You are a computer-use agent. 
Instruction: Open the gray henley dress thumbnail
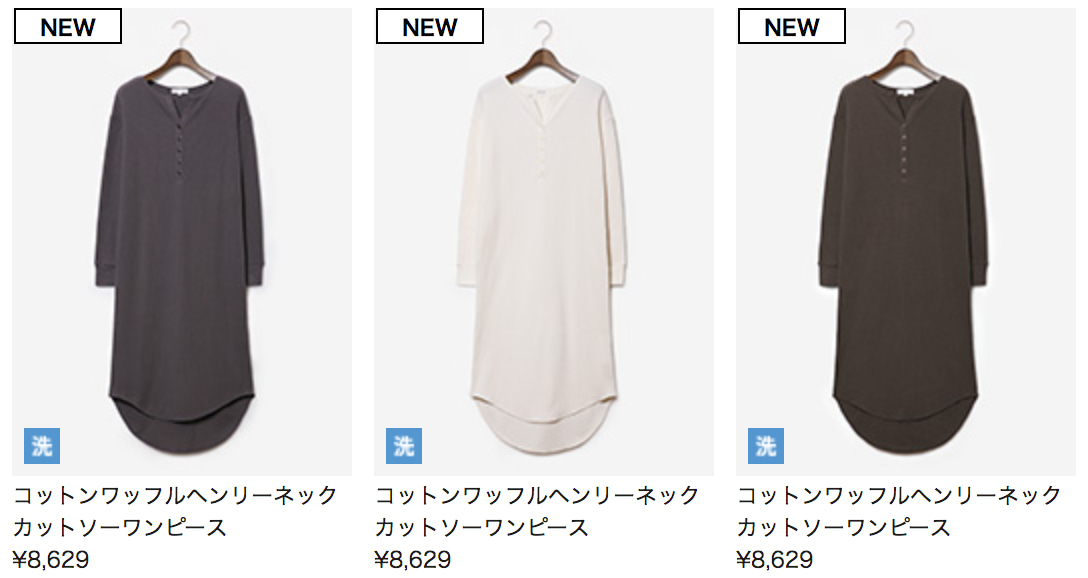click(182, 241)
